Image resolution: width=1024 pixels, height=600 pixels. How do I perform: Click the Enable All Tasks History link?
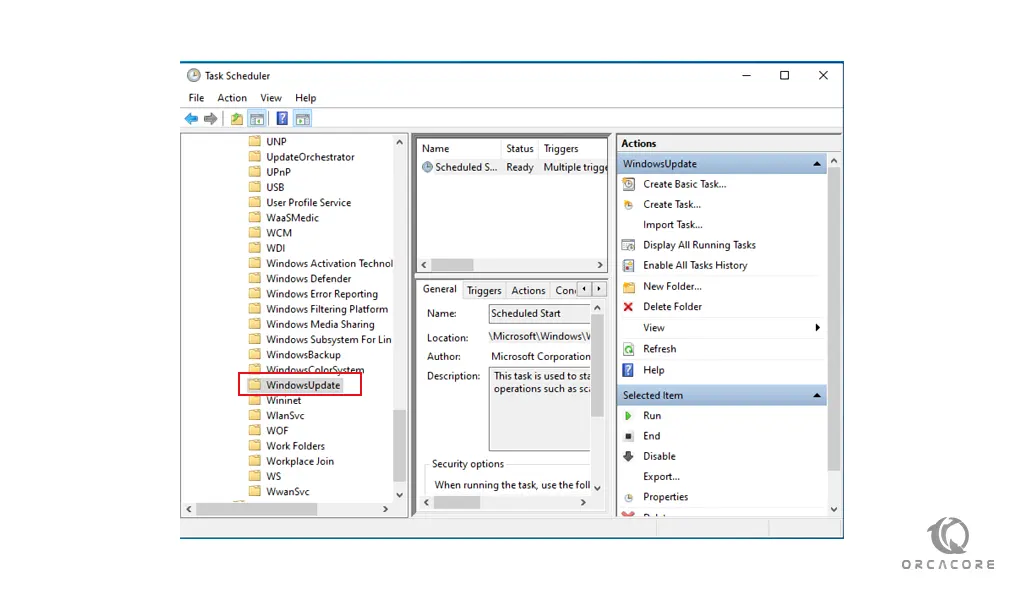pyautogui.click(x=696, y=265)
